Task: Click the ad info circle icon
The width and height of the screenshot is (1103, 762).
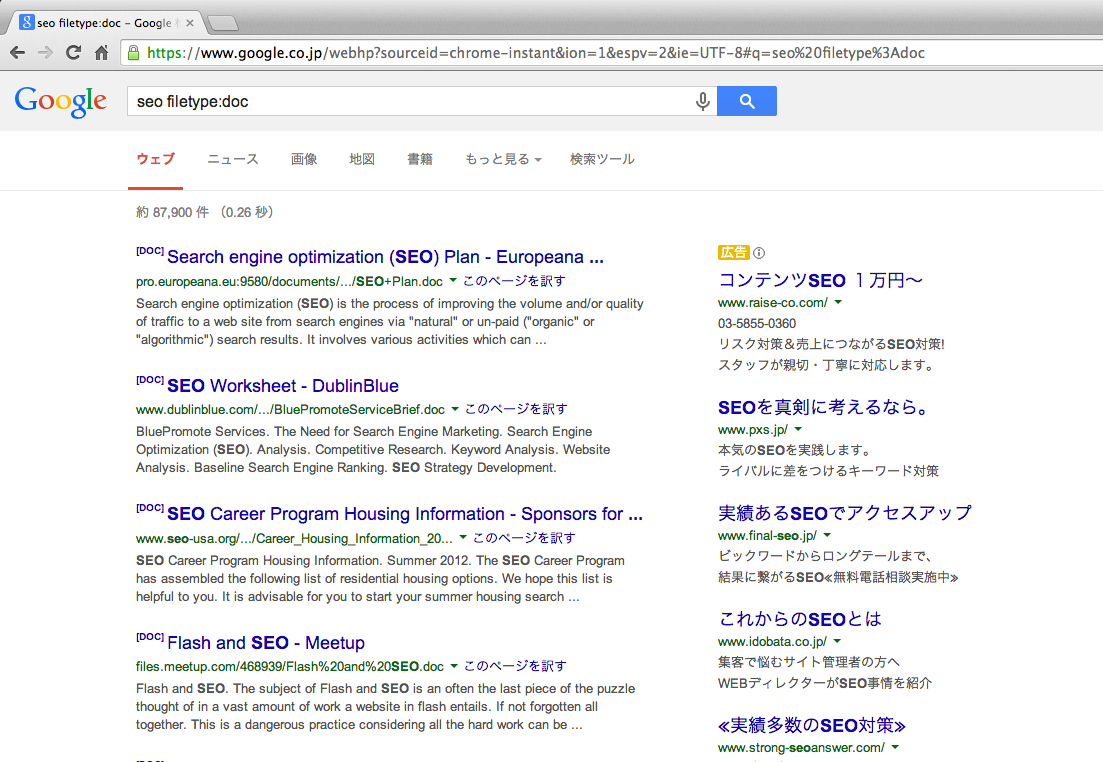Action: (759, 253)
